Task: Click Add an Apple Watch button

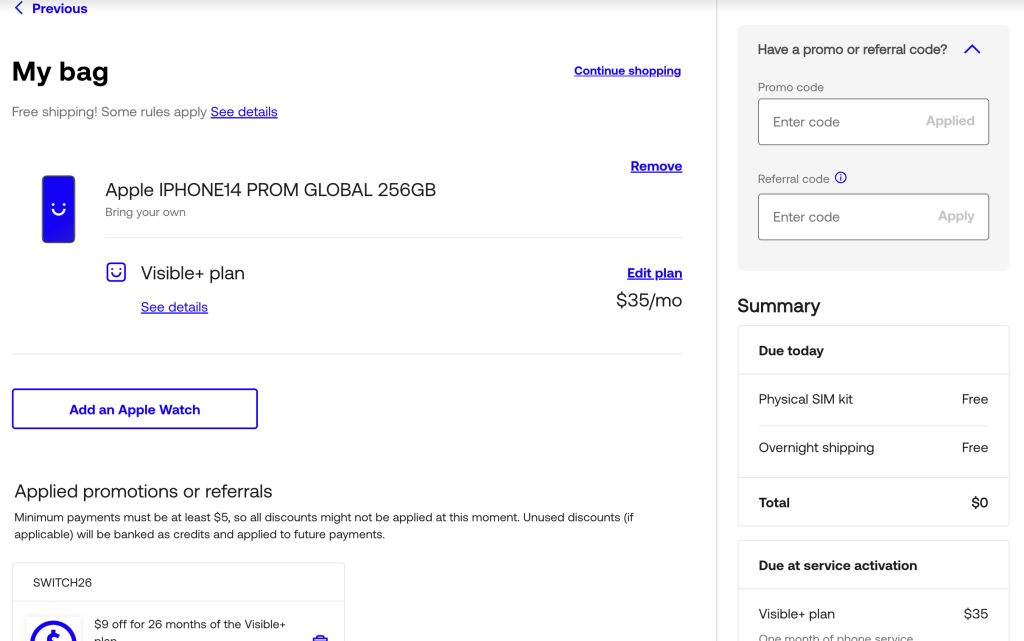Action: (135, 409)
